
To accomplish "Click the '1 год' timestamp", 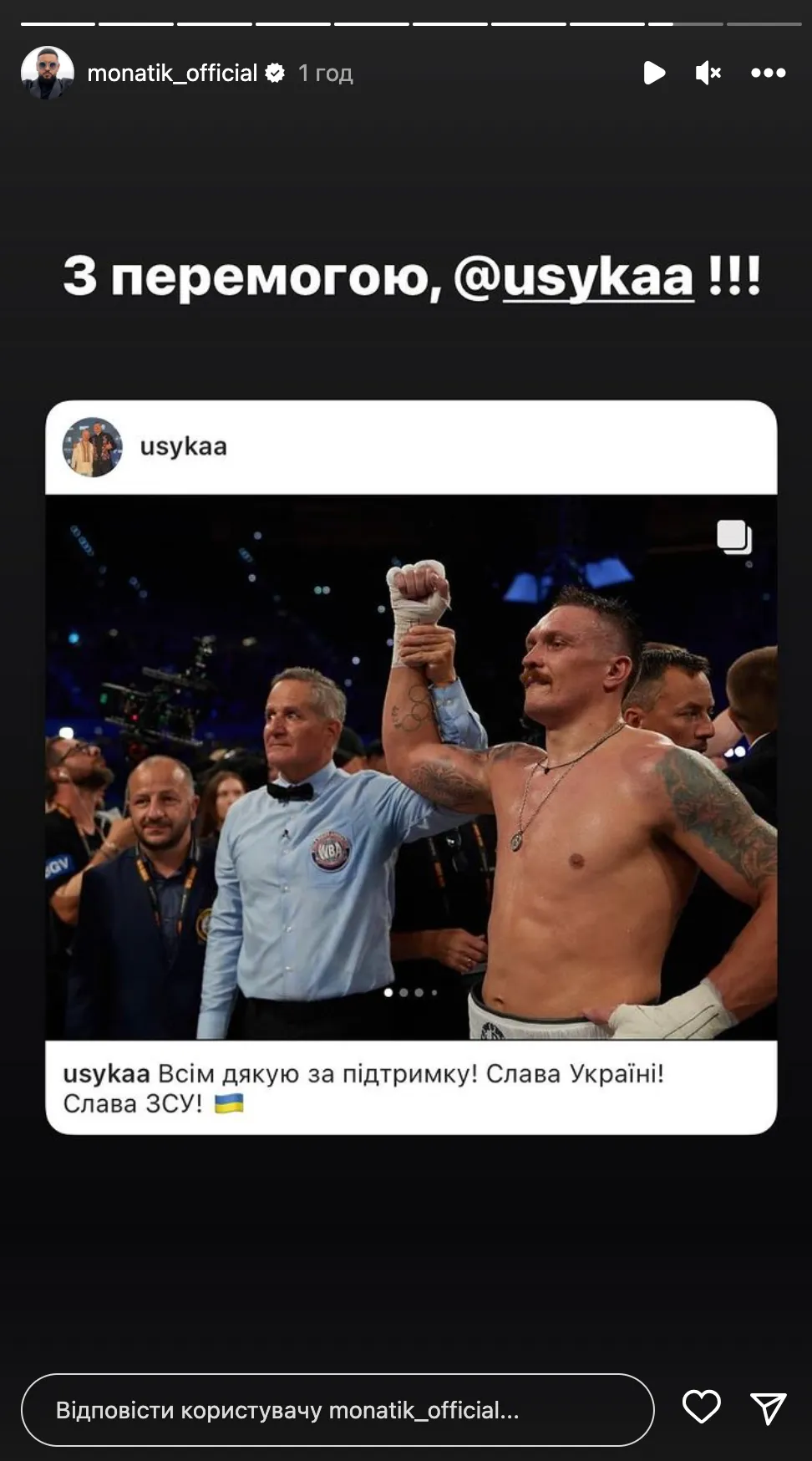I will [326, 74].
